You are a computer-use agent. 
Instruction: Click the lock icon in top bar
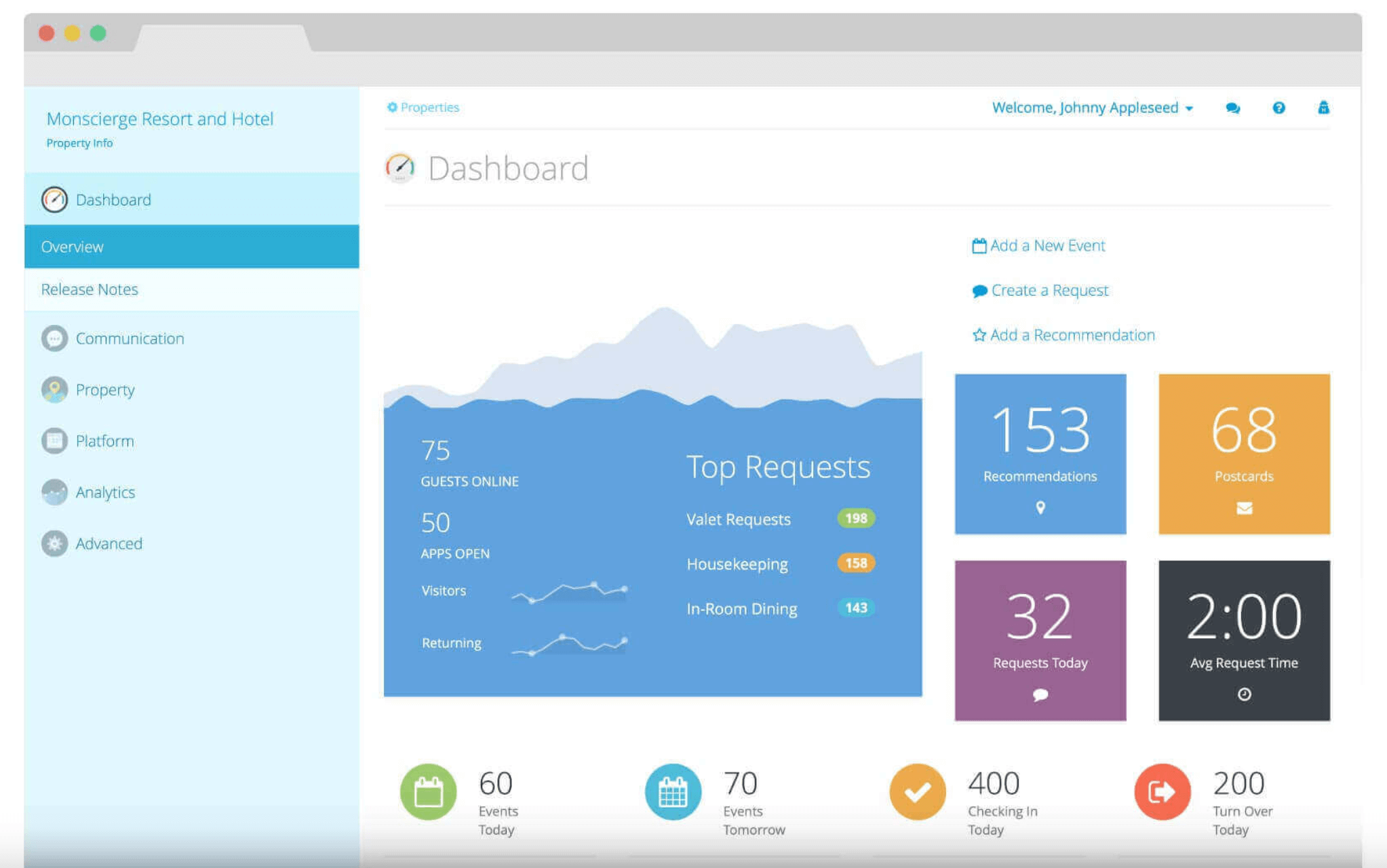[x=1323, y=108]
